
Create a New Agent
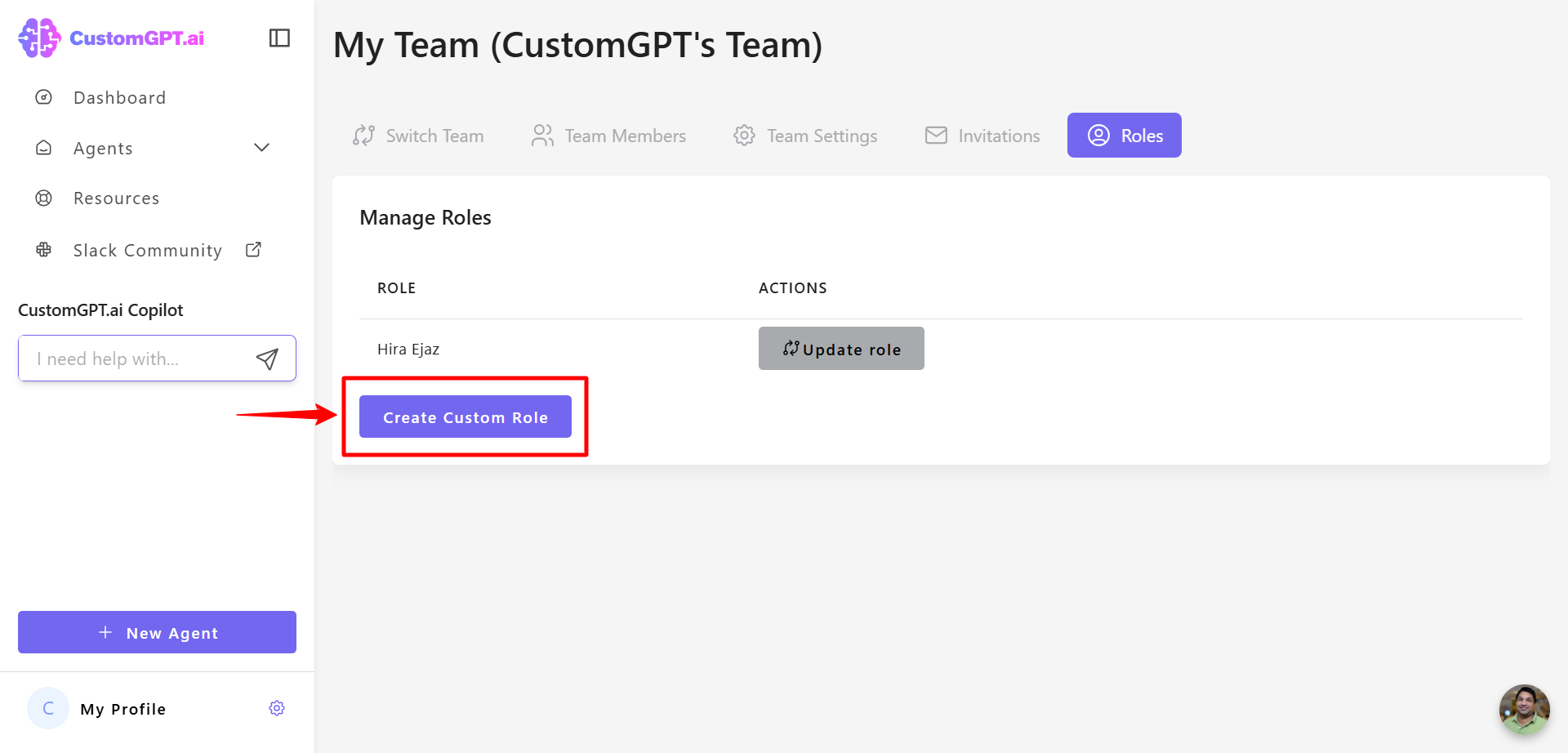coord(157,632)
